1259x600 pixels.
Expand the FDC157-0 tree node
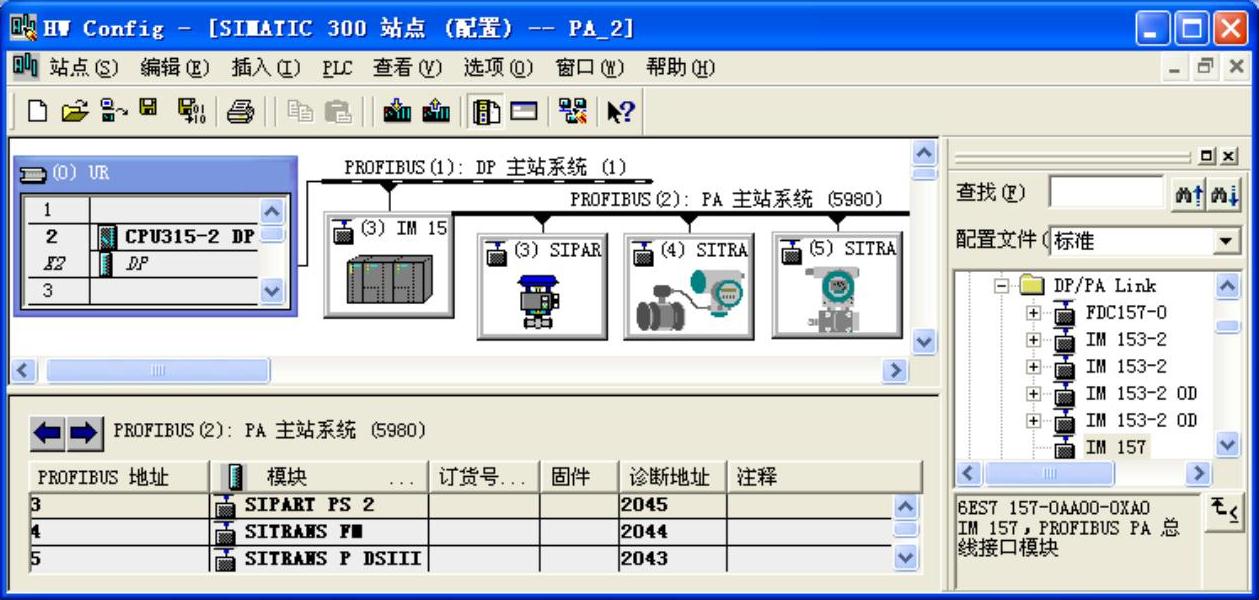pos(1033,313)
